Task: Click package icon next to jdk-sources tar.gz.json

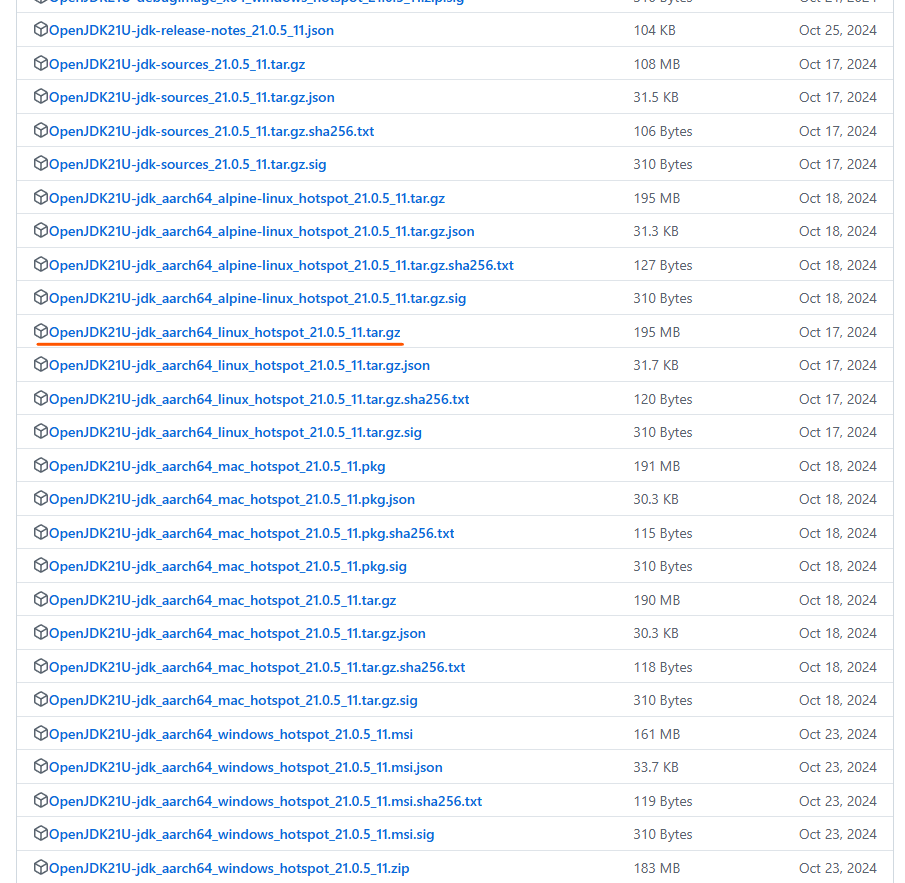Action: coord(40,96)
